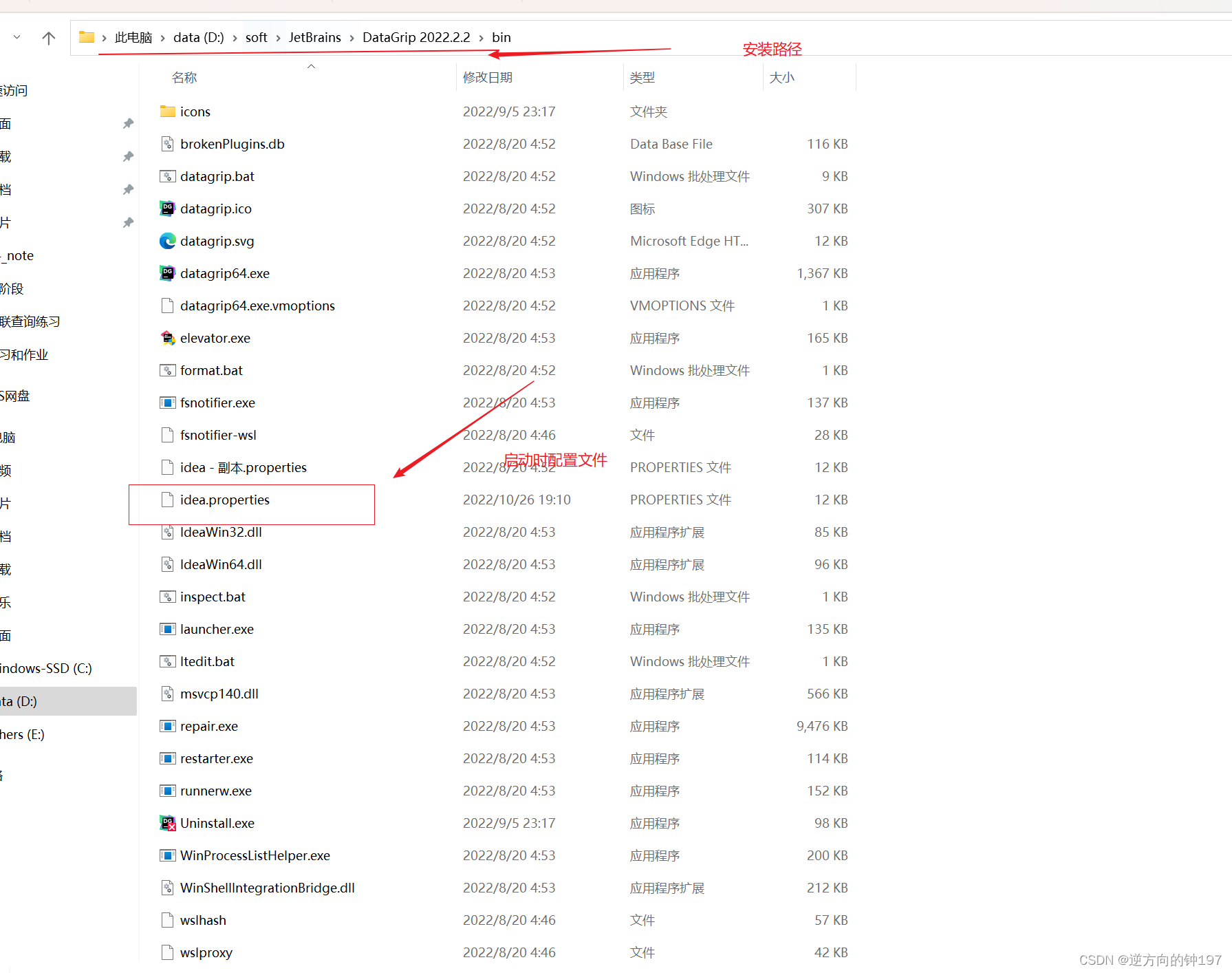1232x973 pixels.
Task: Click the brokenPlugins.db file icon
Action: [167, 144]
